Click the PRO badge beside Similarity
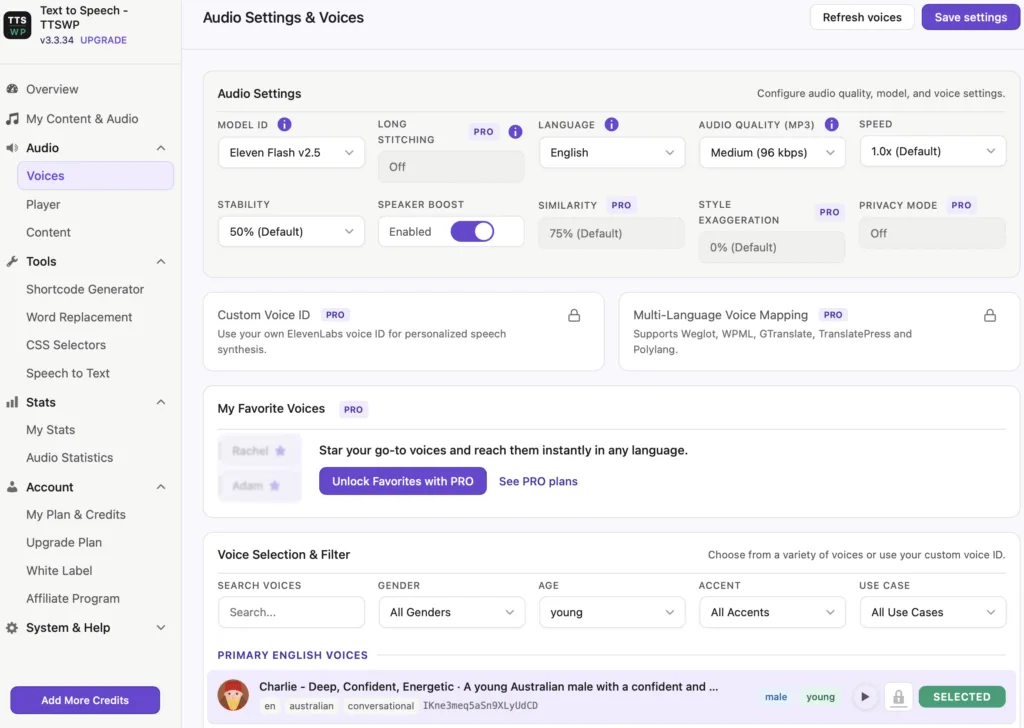This screenshot has width=1024, height=728. click(x=621, y=205)
